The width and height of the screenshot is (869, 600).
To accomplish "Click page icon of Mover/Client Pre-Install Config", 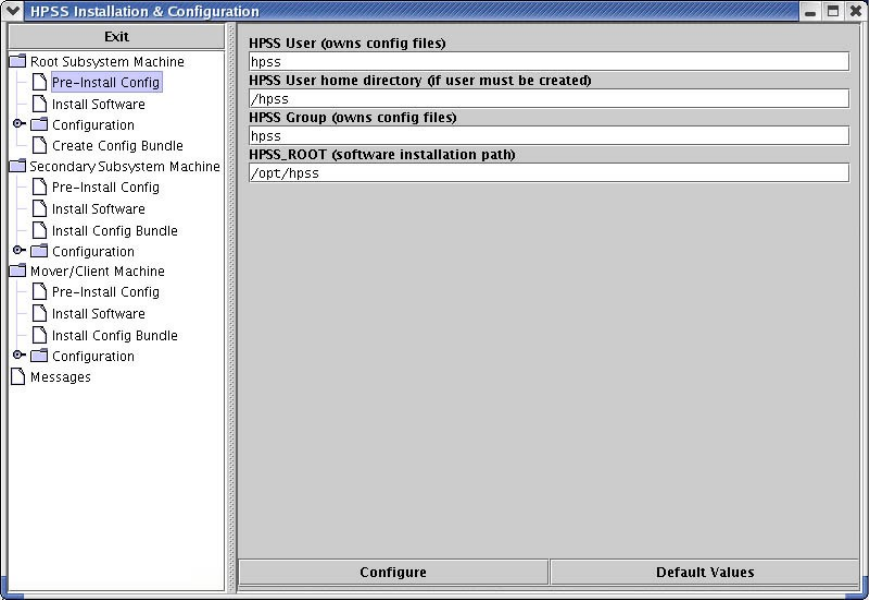I will 39,291.
